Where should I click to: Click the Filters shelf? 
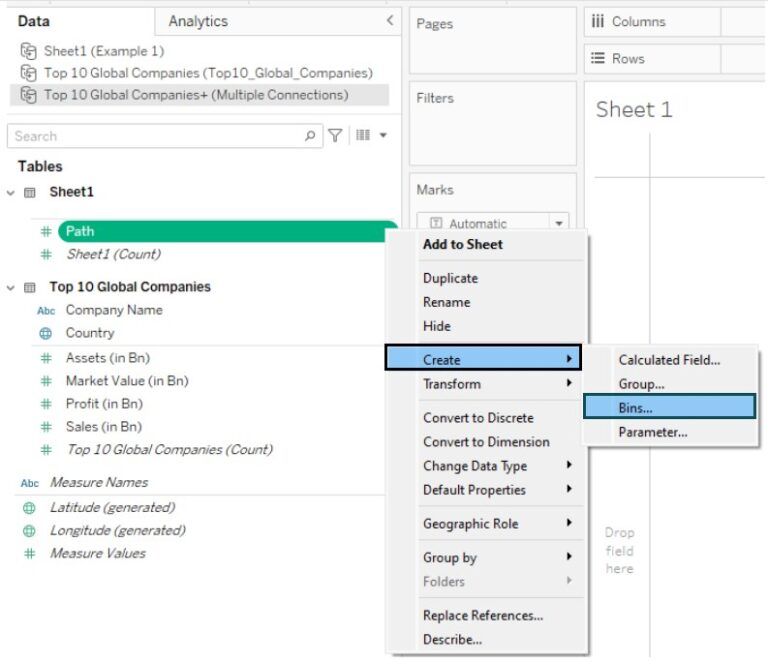(x=493, y=123)
